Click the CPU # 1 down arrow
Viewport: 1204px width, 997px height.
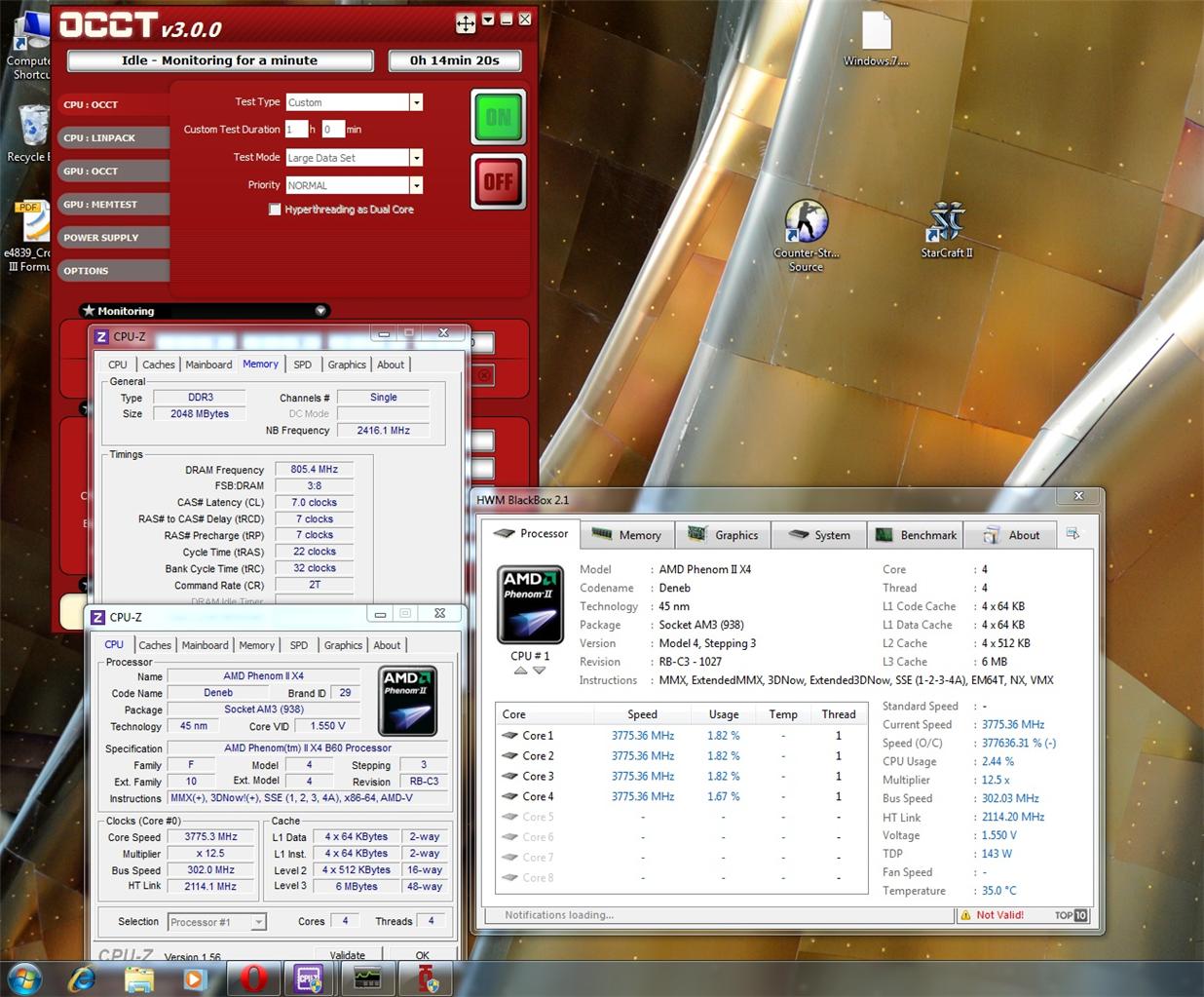(x=539, y=671)
